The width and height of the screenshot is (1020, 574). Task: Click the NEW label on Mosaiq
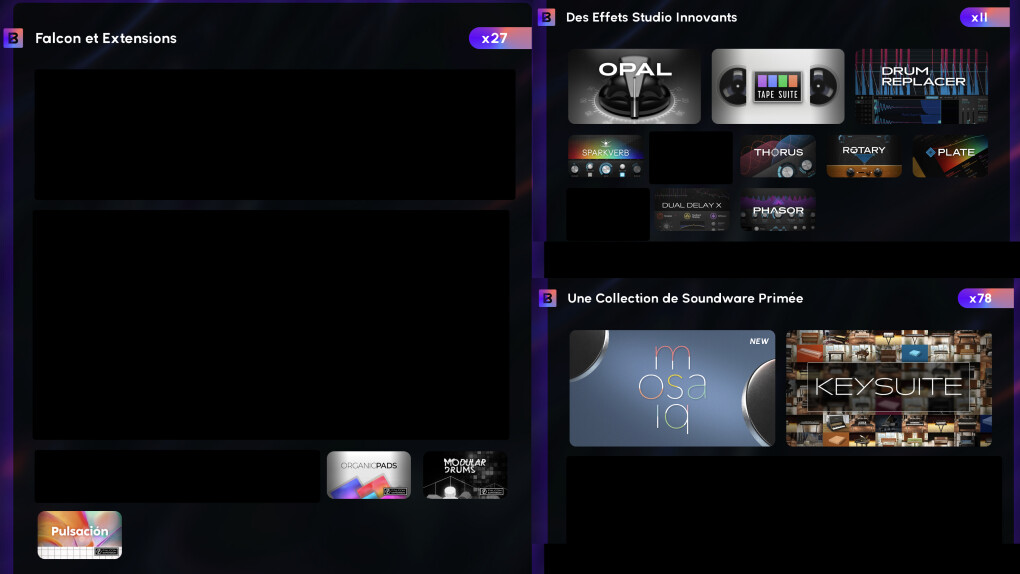click(758, 341)
